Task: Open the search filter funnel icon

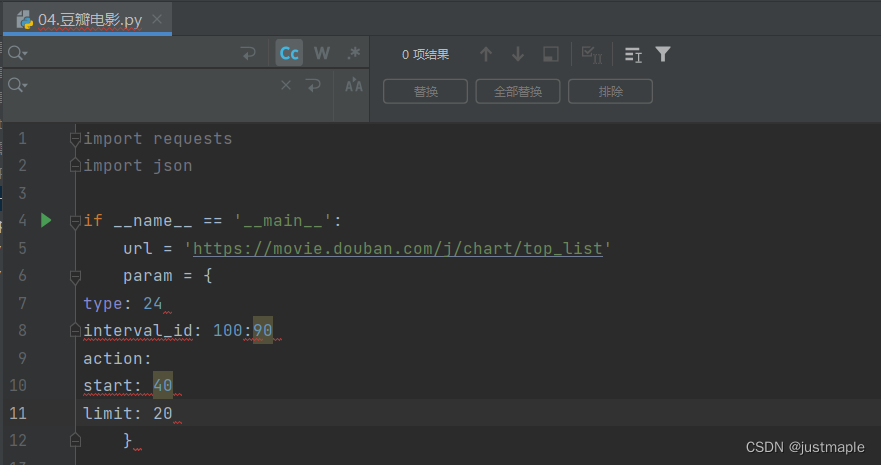Action: (x=663, y=54)
